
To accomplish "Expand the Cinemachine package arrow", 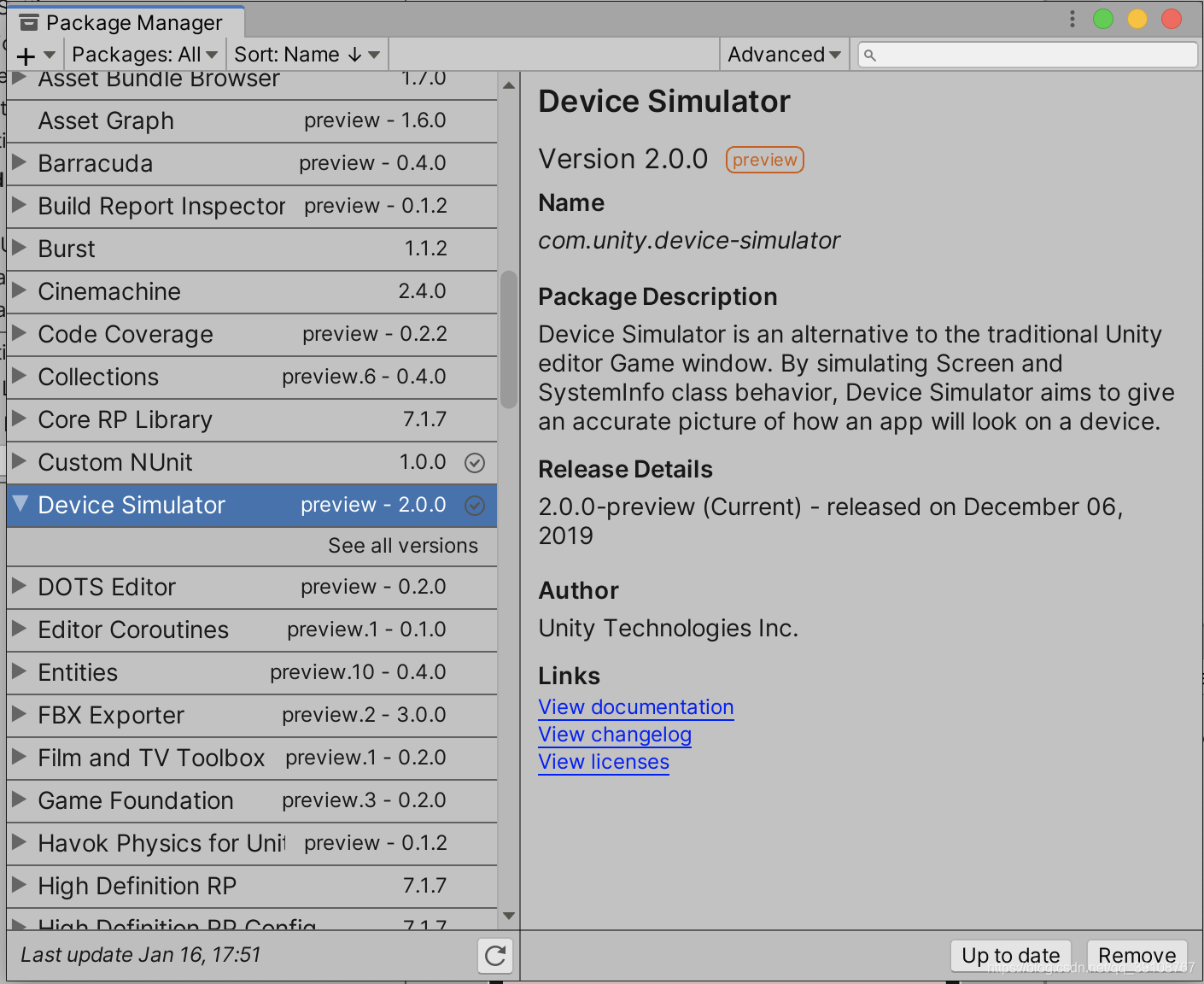I will [19, 290].
